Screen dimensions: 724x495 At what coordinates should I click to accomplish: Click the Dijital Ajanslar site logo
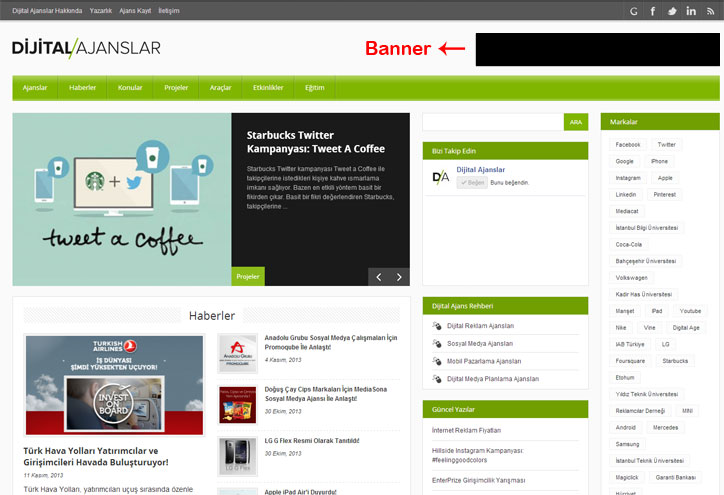pyautogui.click(x=86, y=48)
